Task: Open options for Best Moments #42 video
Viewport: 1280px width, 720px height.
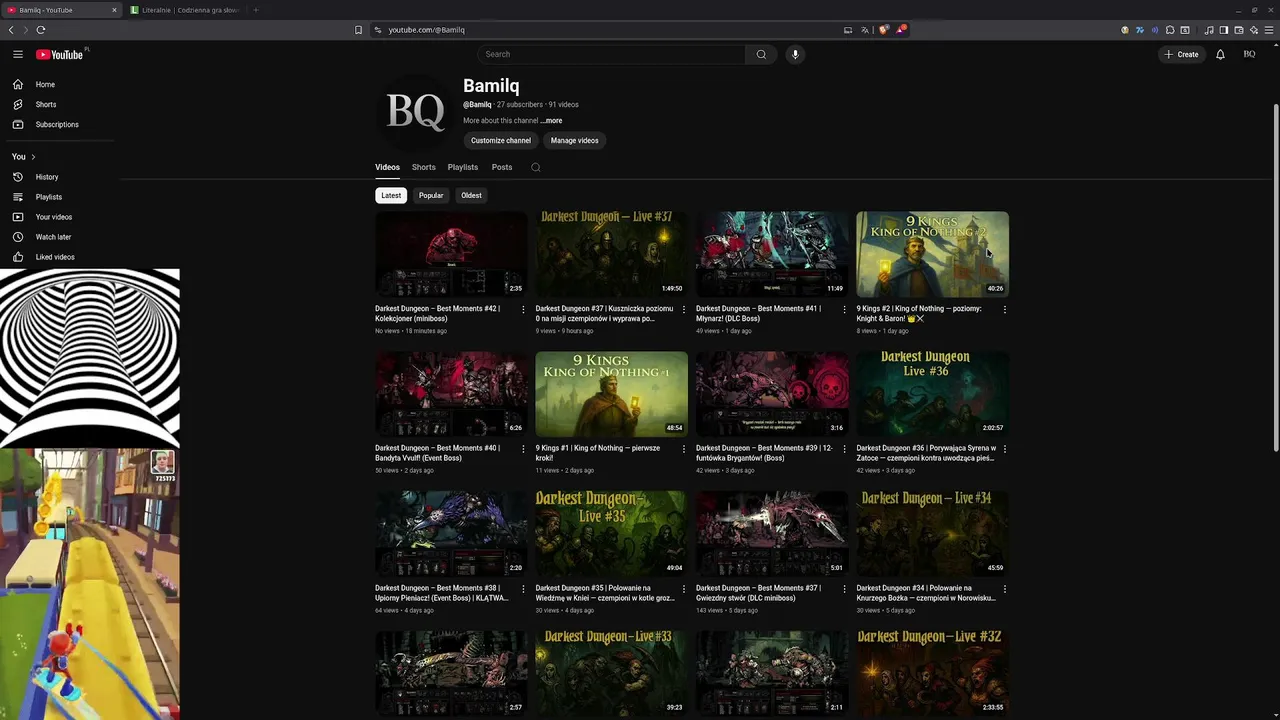Action: click(x=523, y=309)
